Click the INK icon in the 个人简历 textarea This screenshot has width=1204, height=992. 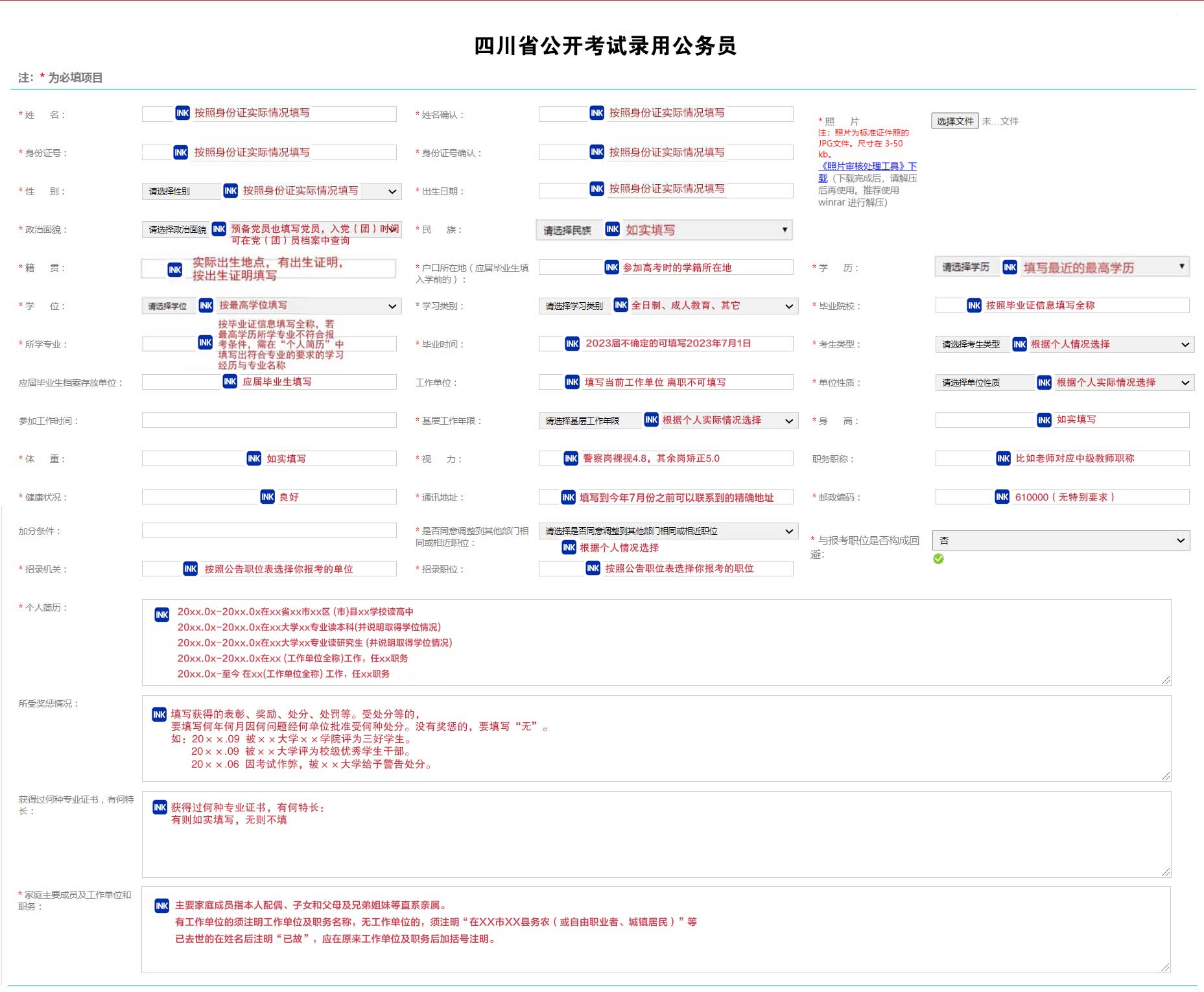pos(161,614)
